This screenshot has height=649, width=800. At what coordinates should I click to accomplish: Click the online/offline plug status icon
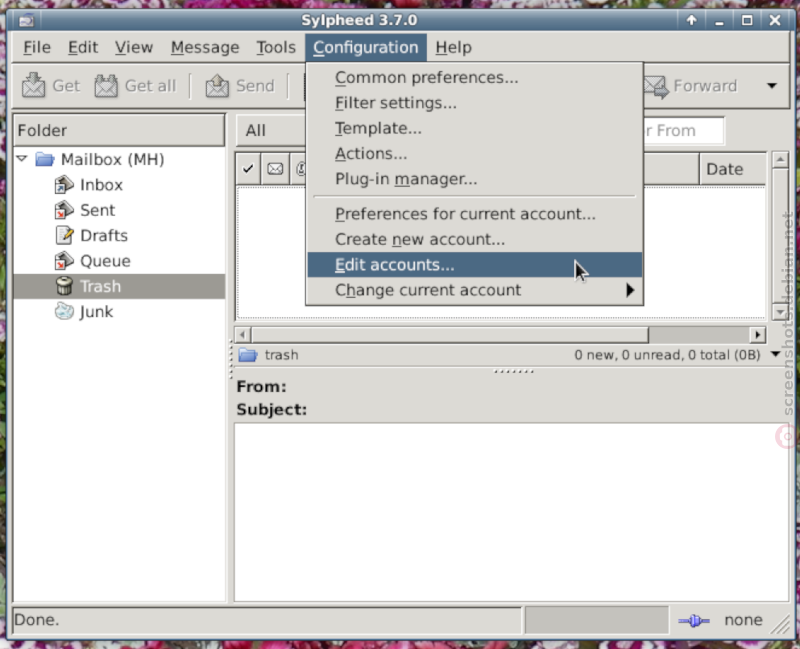[694, 620]
